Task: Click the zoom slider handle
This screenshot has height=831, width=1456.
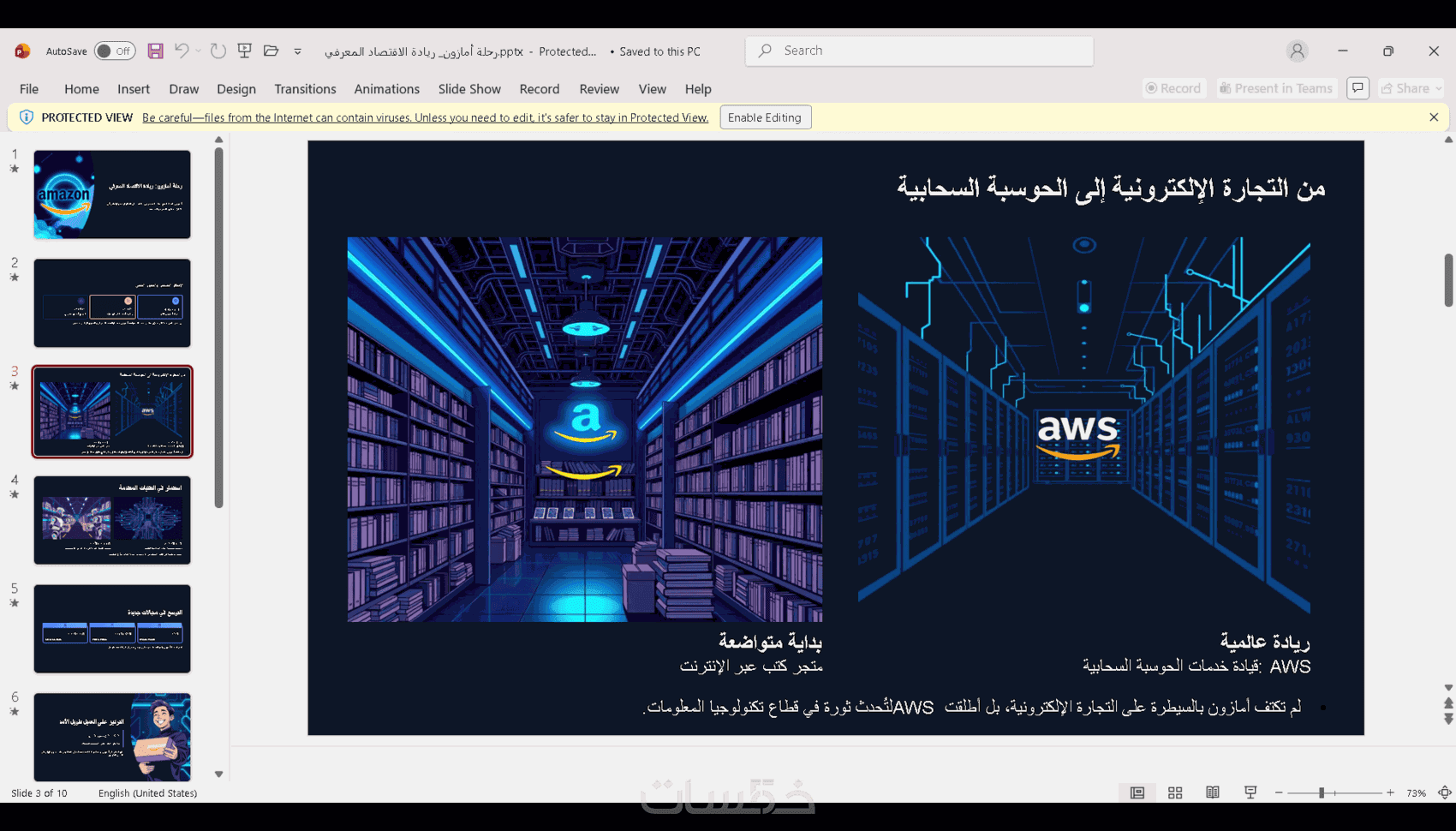Action: 1322,793
